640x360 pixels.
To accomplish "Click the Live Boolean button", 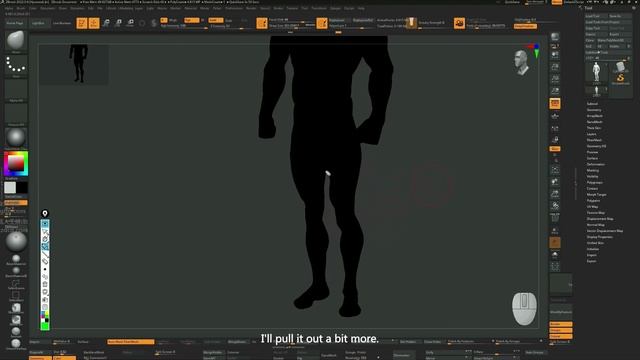I will pos(62,23).
